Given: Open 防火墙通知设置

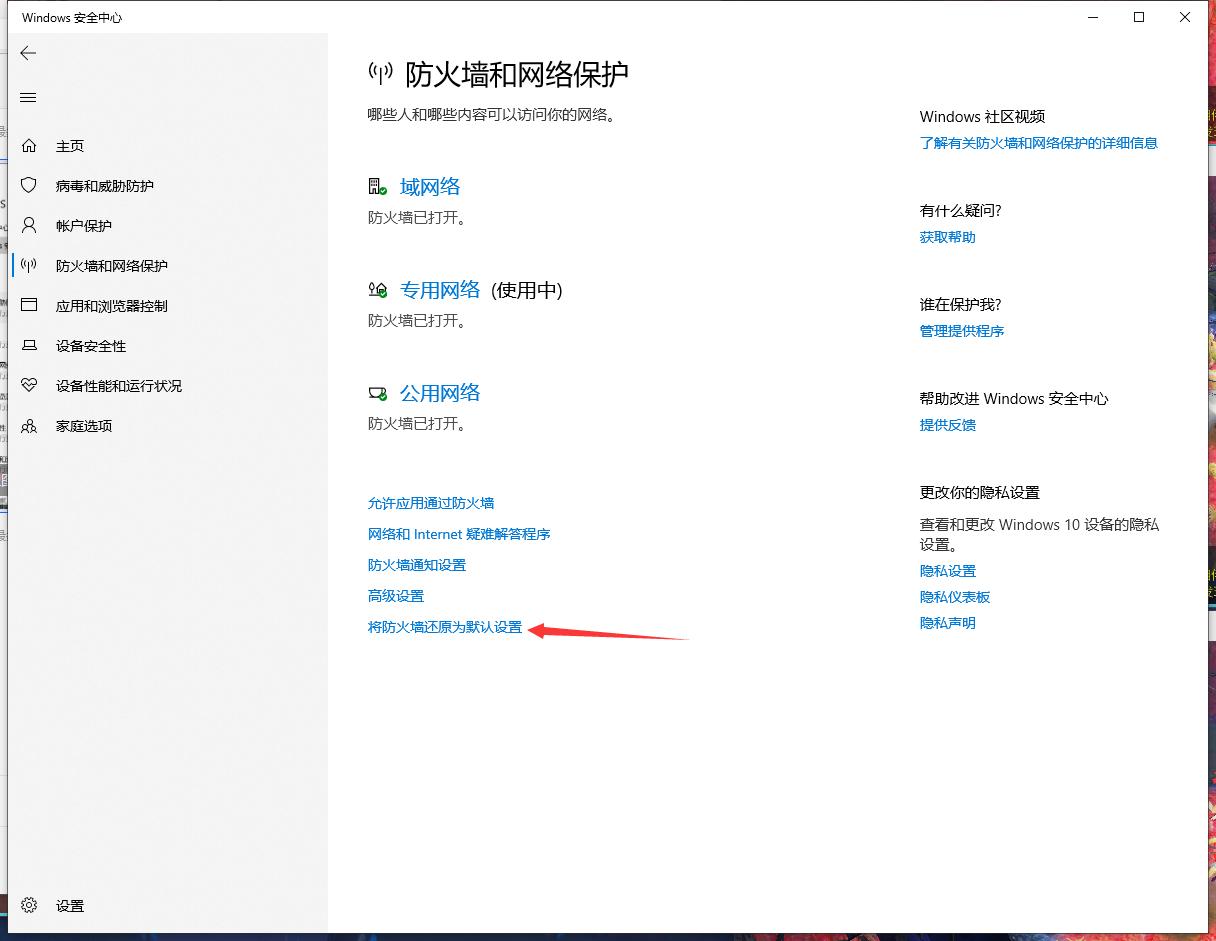Looking at the screenshot, I should [416, 565].
